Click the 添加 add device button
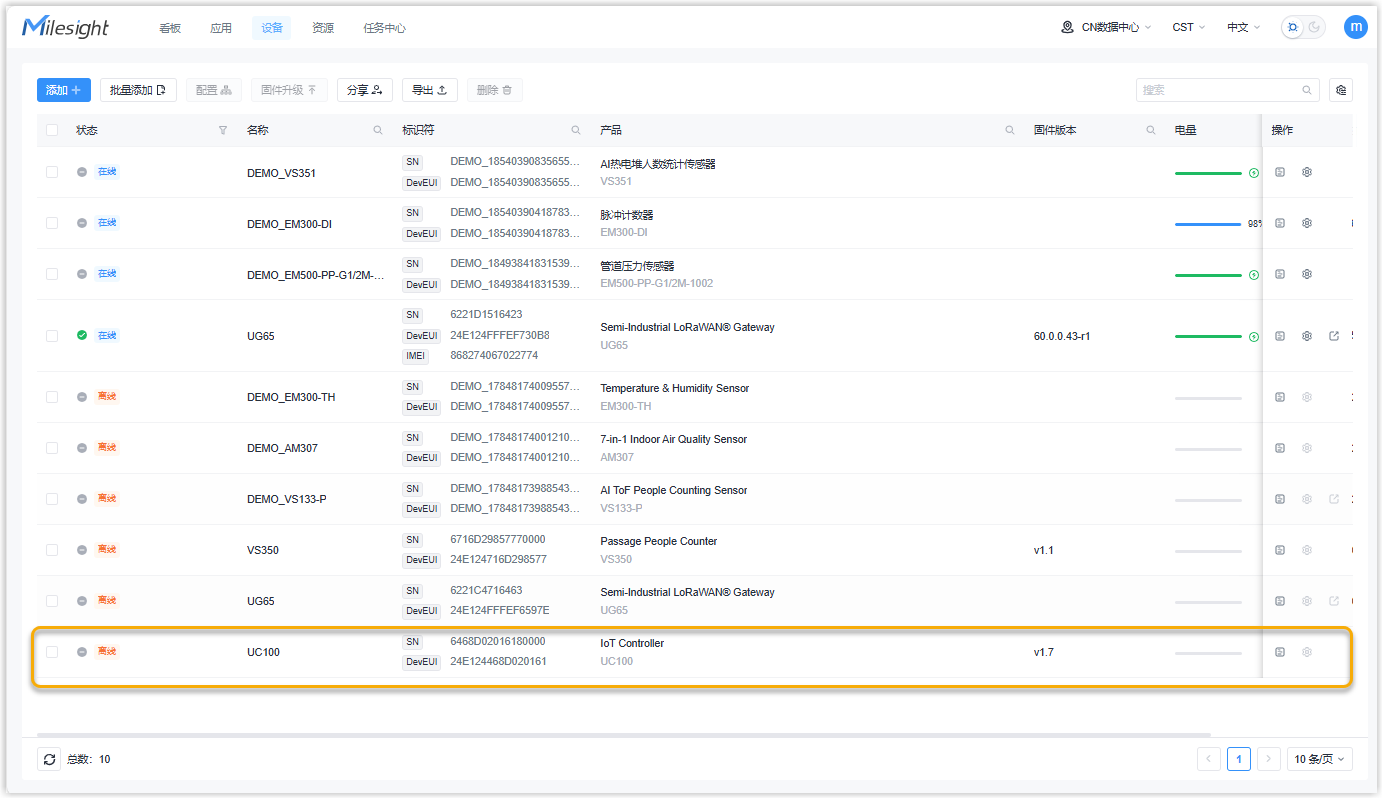Viewport: 1383px width, 799px height. point(64,90)
